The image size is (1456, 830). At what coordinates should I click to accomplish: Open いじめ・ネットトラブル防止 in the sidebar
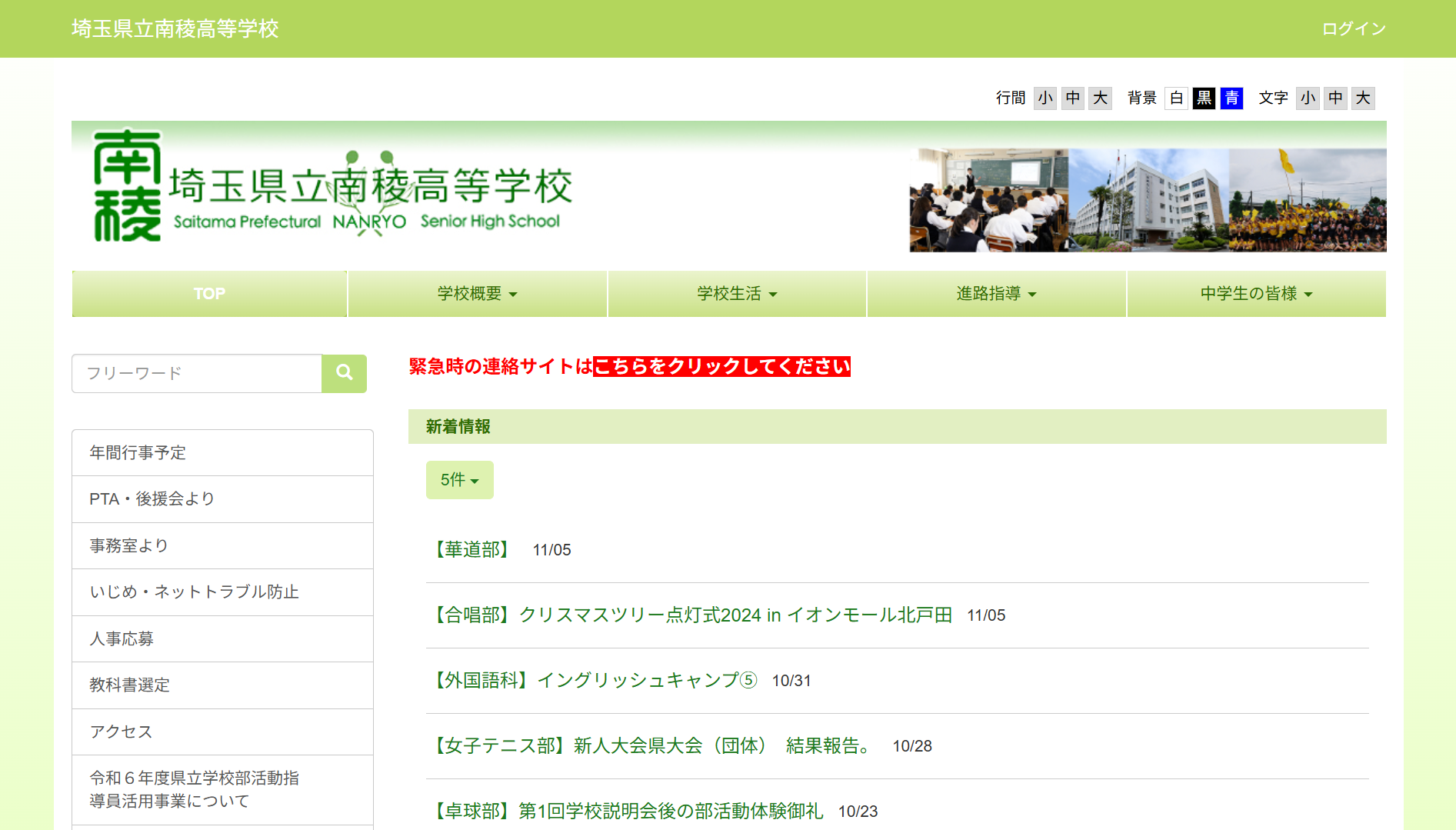(222, 592)
